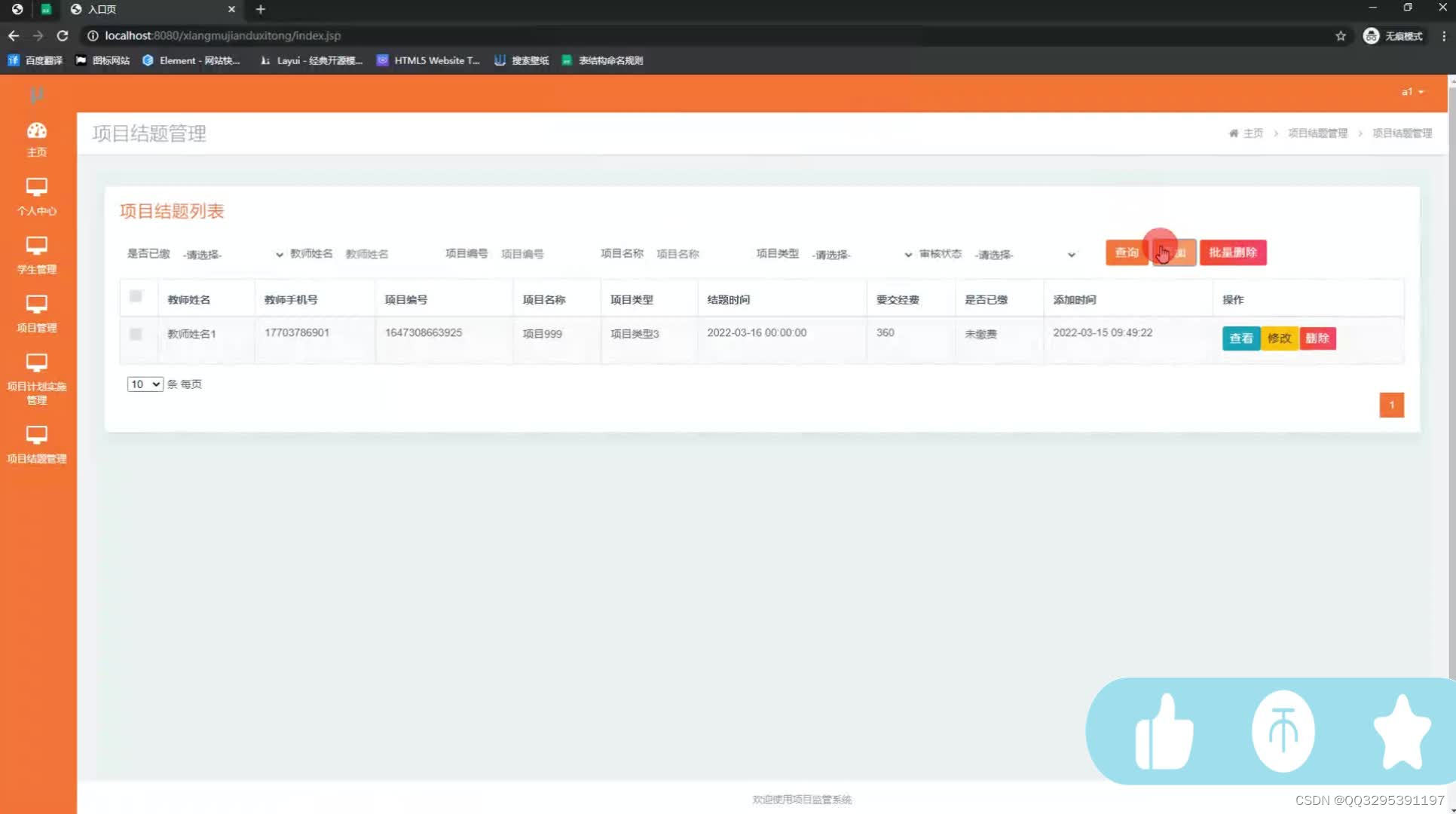
Task: Open the Layui bookmark
Action: point(311,60)
